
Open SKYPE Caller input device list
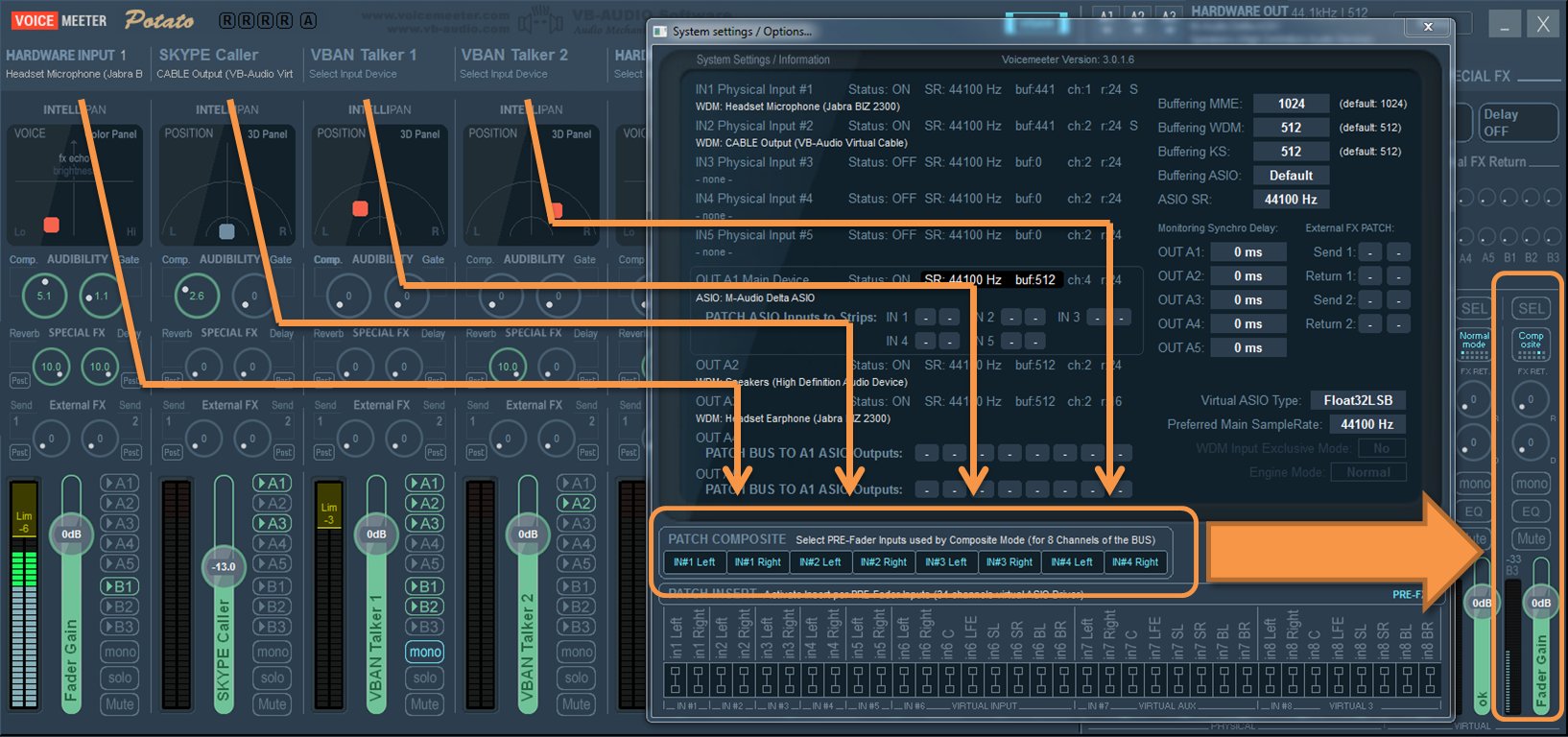226,74
